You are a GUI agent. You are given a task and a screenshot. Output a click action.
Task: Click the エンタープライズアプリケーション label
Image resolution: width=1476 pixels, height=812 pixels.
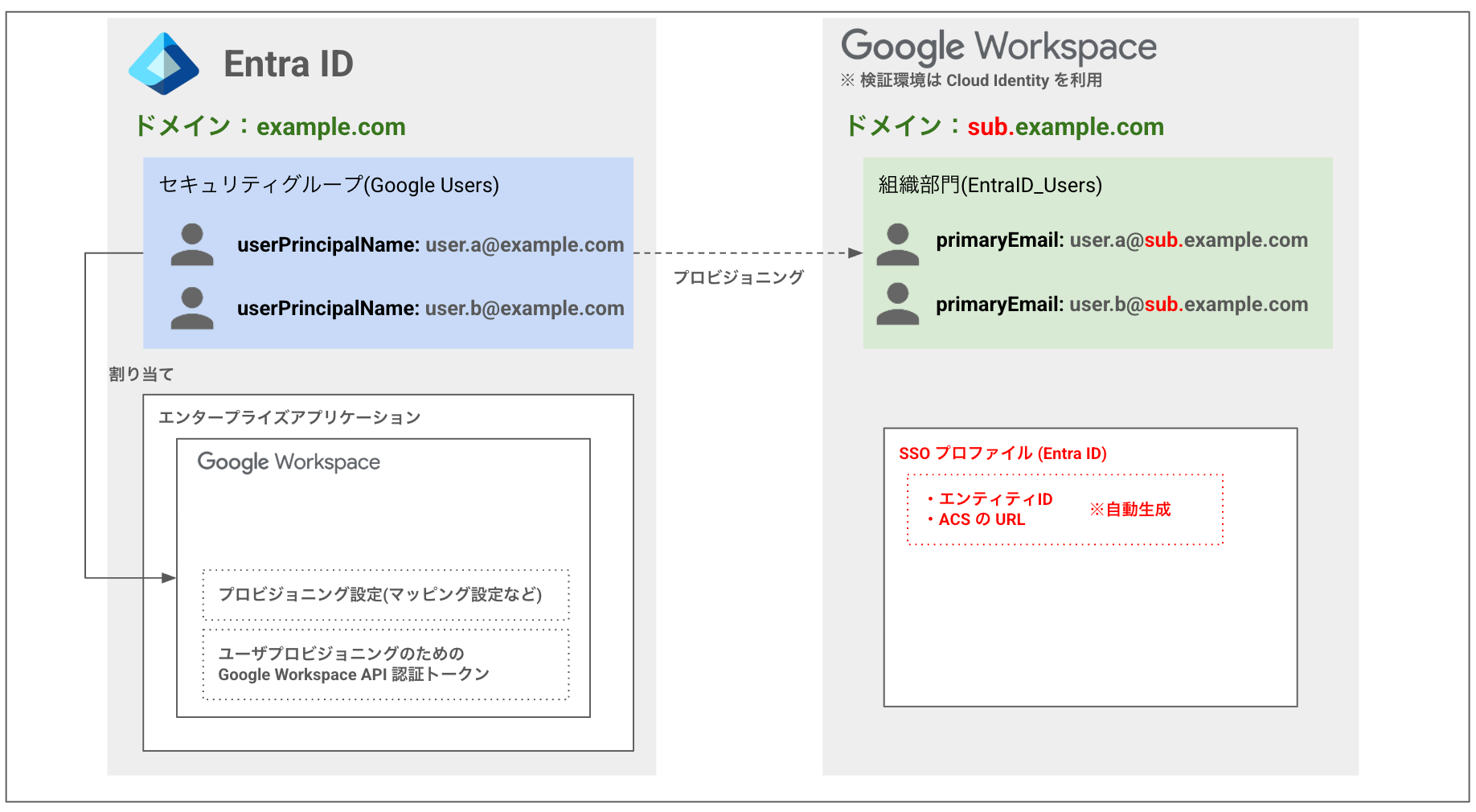tap(289, 417)
